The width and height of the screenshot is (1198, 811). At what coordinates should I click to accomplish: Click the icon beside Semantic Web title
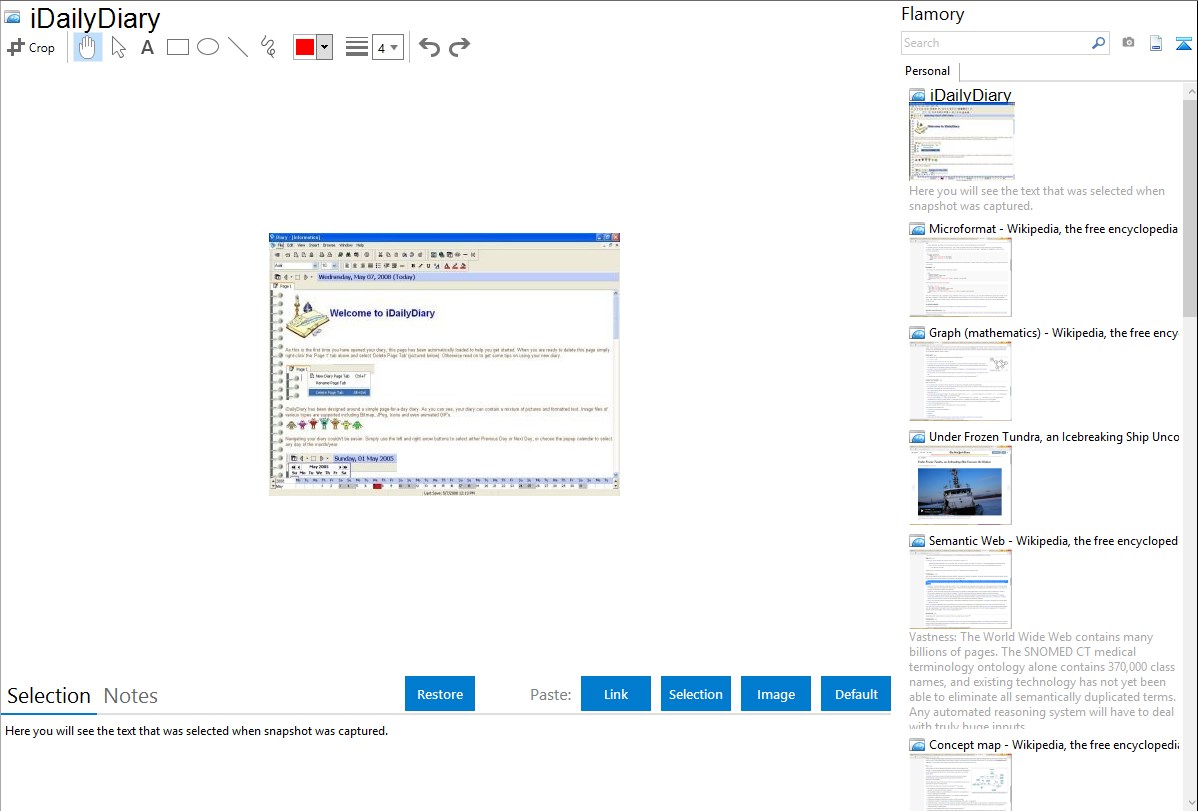[917, 540]
